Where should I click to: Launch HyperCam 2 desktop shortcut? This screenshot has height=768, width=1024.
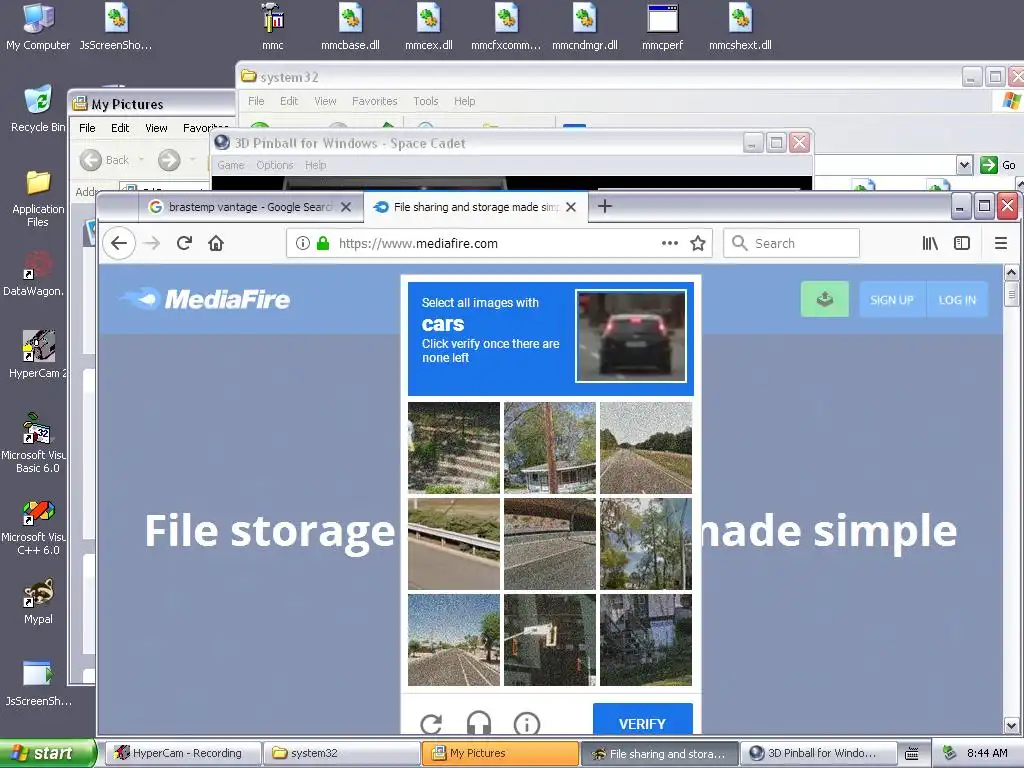38,354
